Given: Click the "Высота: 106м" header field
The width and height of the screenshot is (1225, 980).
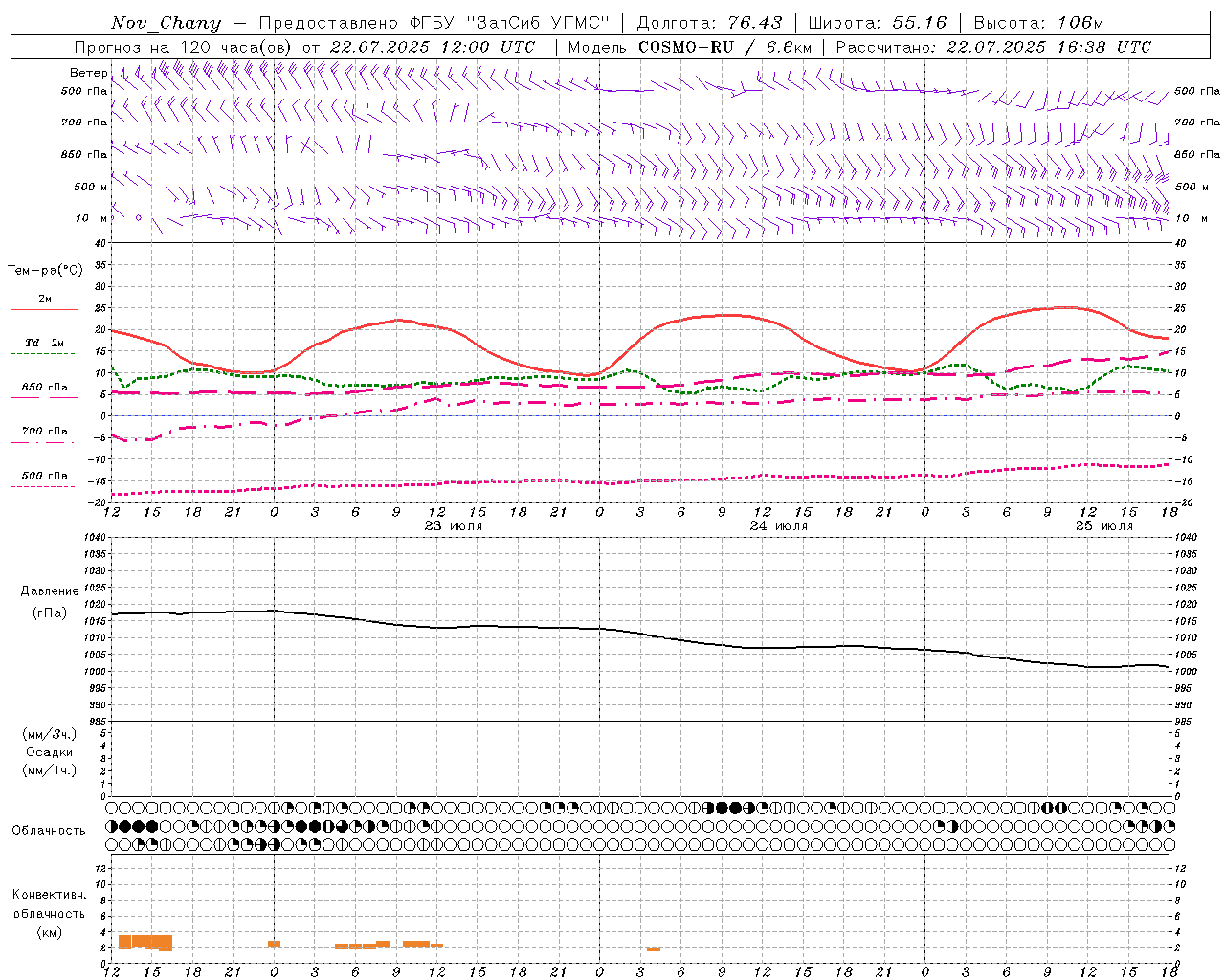Looking at the screenshot, I should (1038, 23).
